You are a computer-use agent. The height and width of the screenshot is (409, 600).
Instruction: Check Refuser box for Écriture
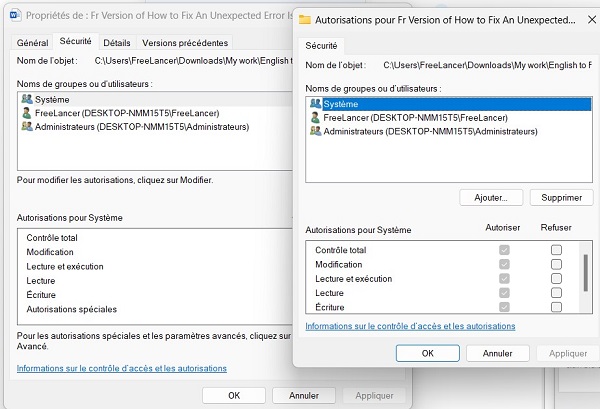pyautogui.click(x=556, y=307)
